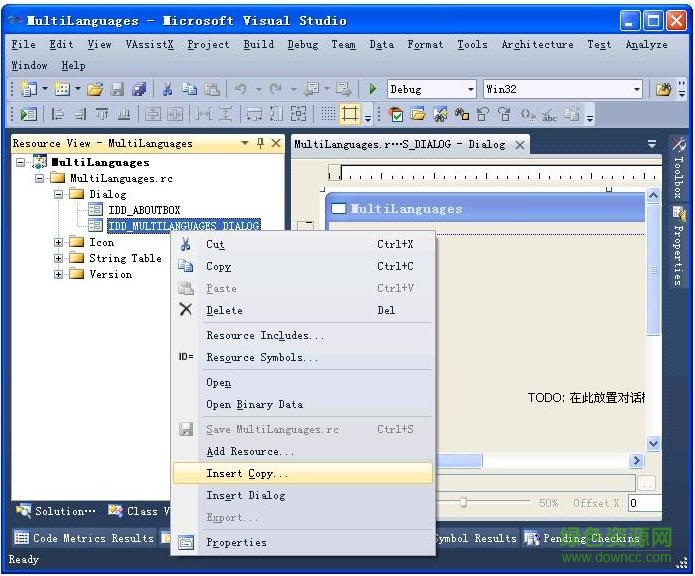Pin the Resource View panel with auto-hide icon
The image size is (695, 576).
pos(261,143)
